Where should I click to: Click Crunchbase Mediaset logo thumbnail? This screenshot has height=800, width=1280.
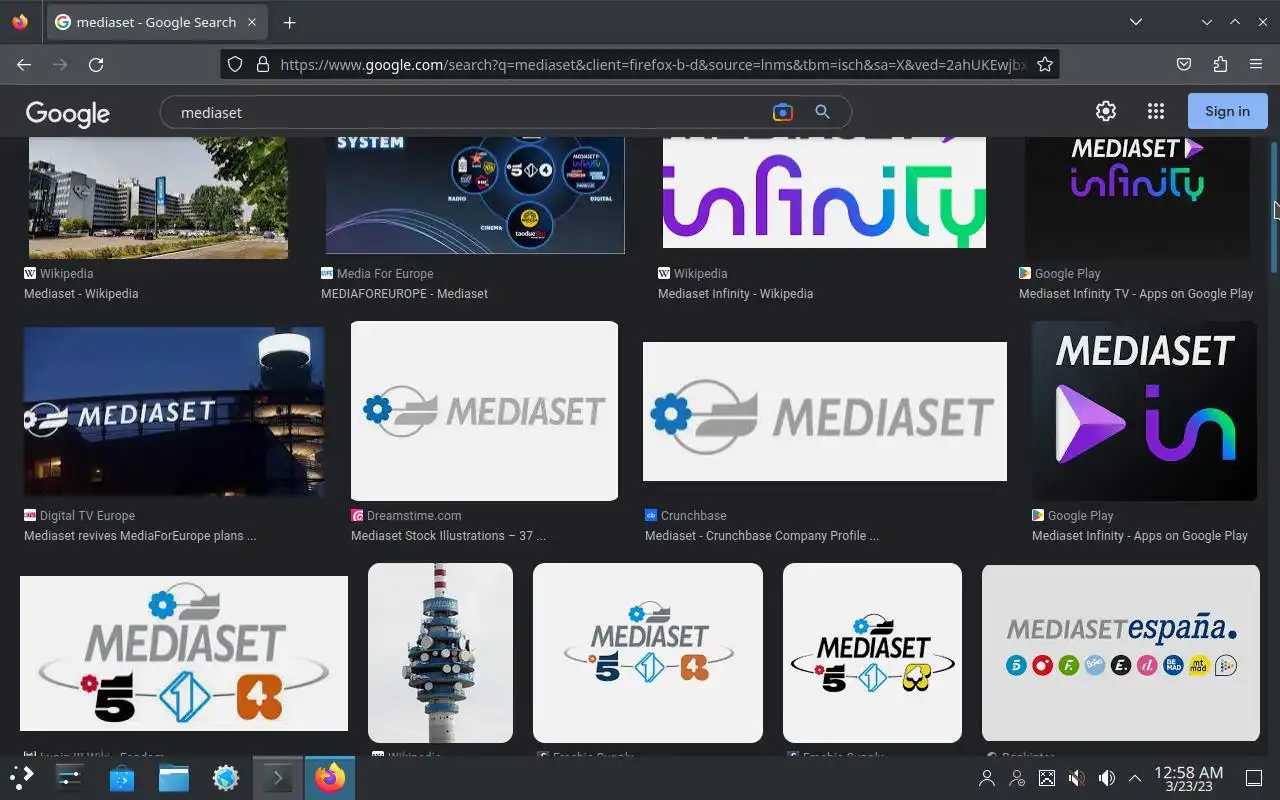click(825, 411)
